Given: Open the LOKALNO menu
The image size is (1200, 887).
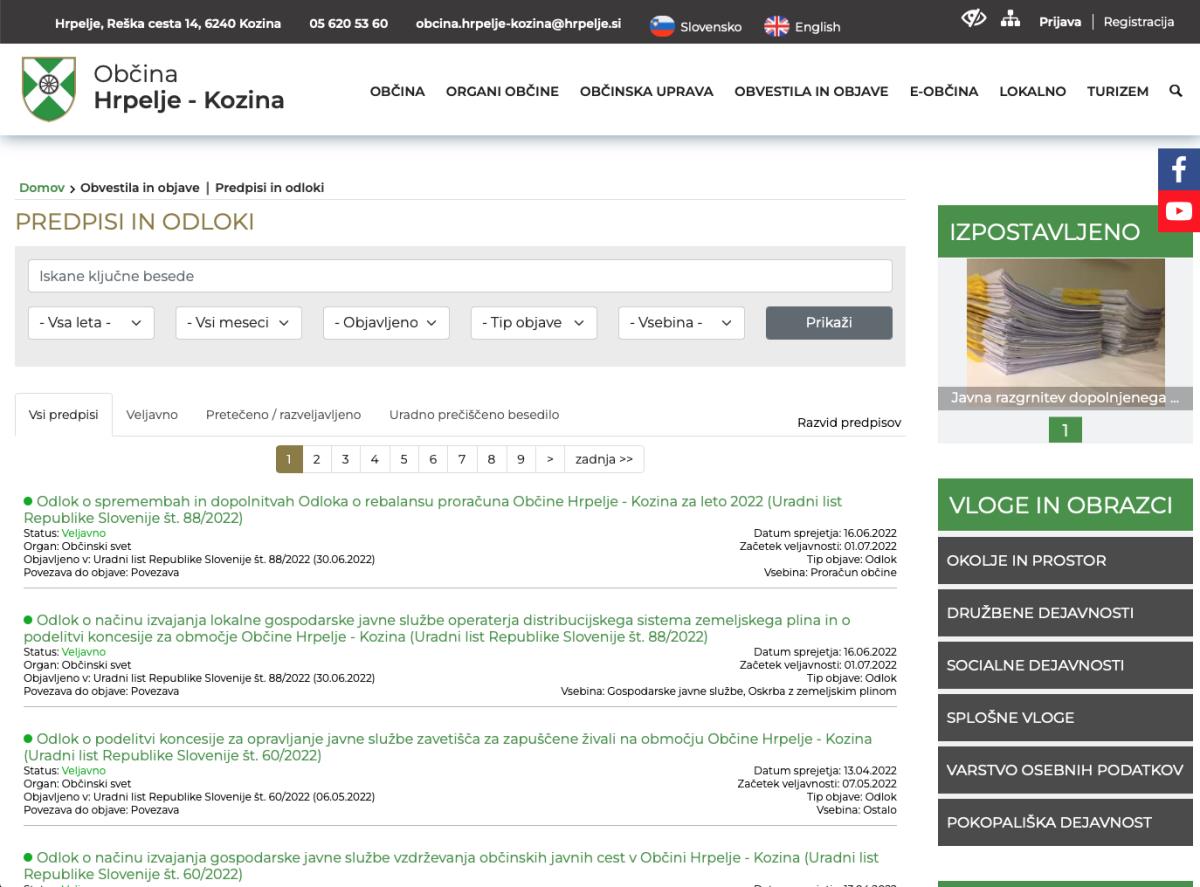Looking at the screenshot, I should [1032, 91].
